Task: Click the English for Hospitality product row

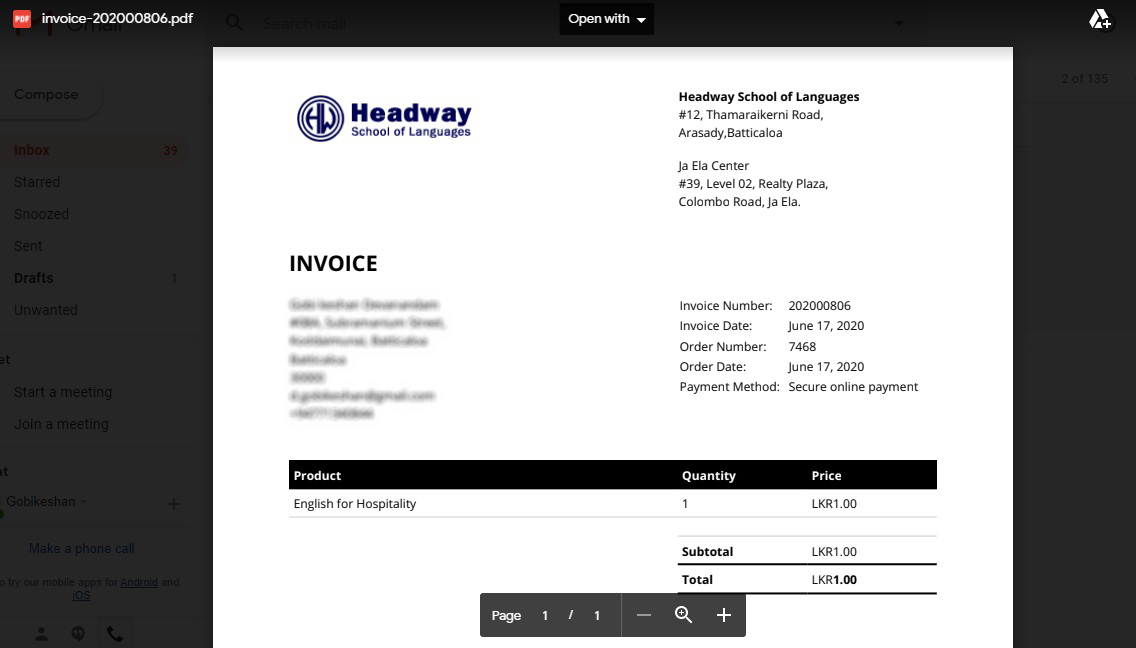Action: tap(612, 504)
